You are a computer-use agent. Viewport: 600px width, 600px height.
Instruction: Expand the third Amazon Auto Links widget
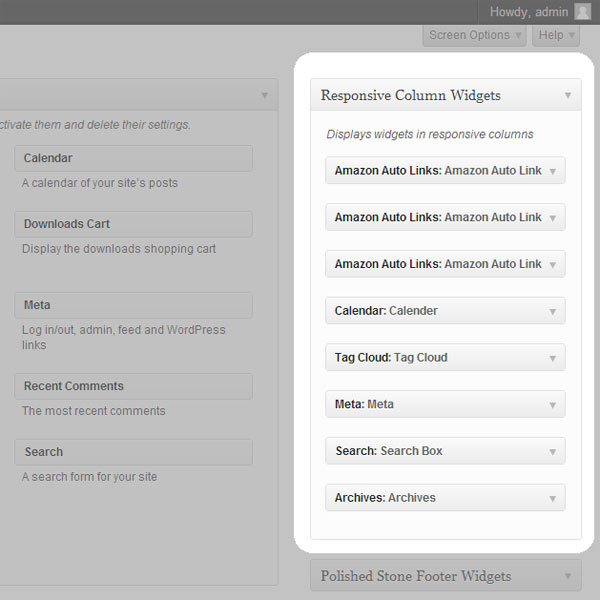[552, 265]
